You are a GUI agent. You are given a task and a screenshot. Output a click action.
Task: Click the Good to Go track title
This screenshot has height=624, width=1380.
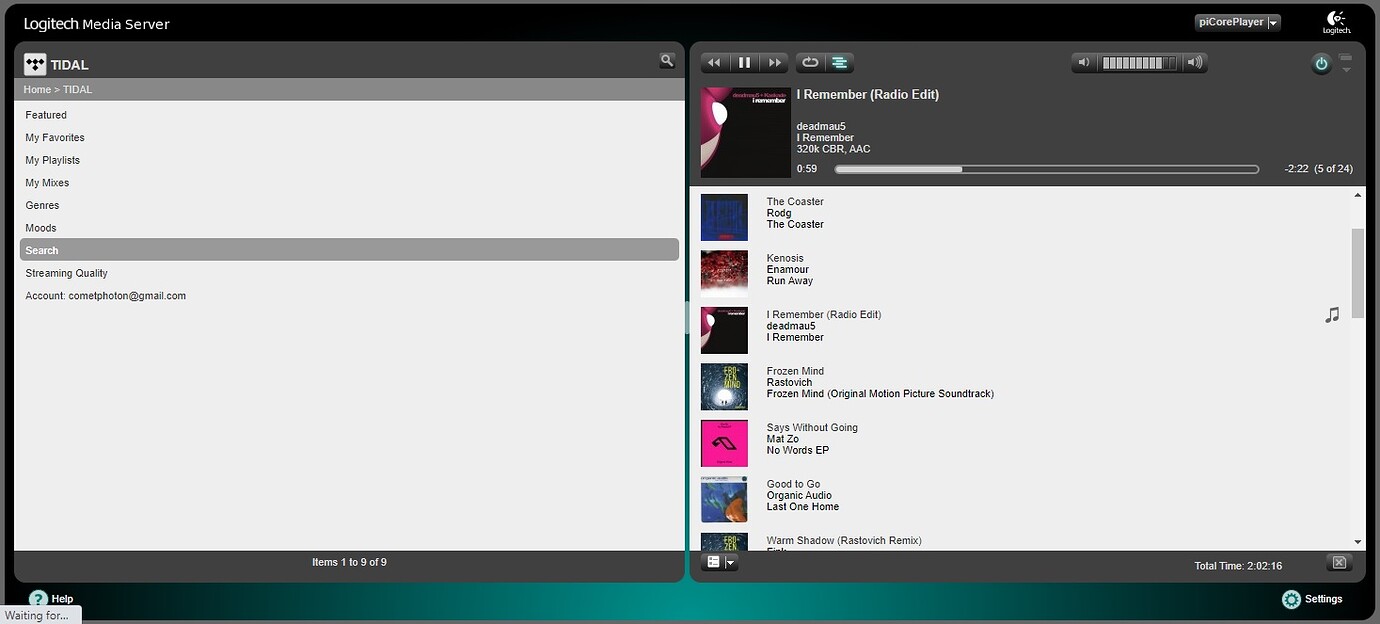tap(793, 484)
